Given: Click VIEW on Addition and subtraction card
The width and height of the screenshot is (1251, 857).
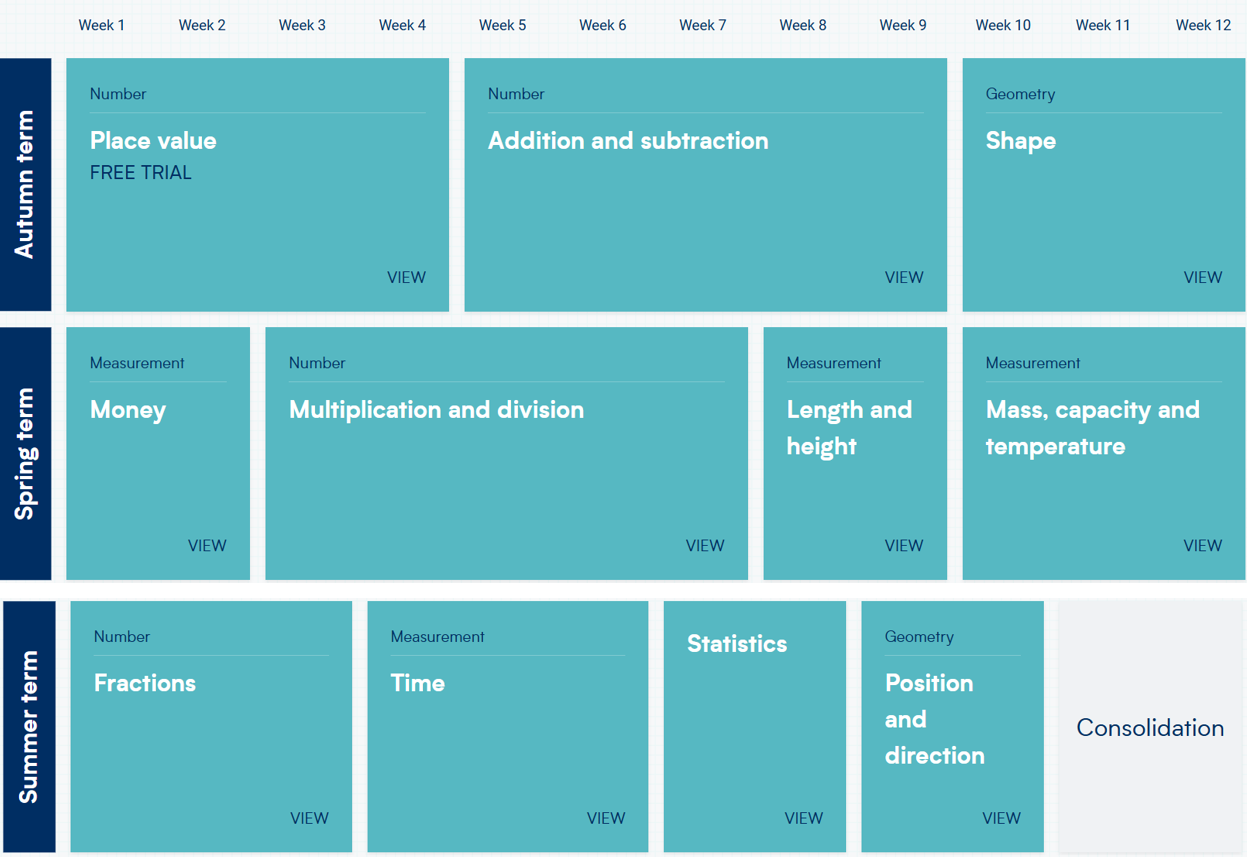Looking at the screenshot, I should click(x=904, y=278).
